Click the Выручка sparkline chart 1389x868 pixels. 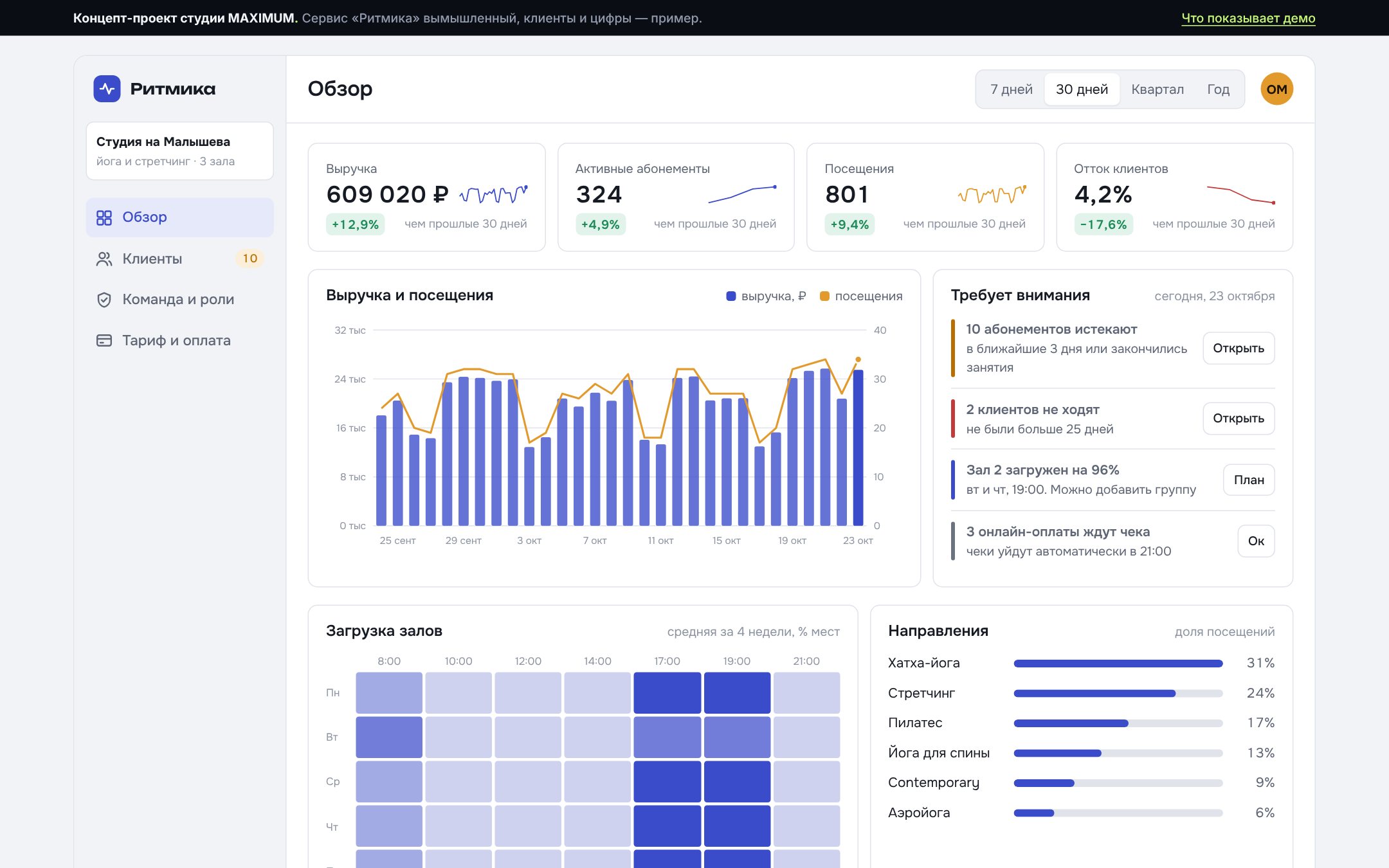click(494, 194)
